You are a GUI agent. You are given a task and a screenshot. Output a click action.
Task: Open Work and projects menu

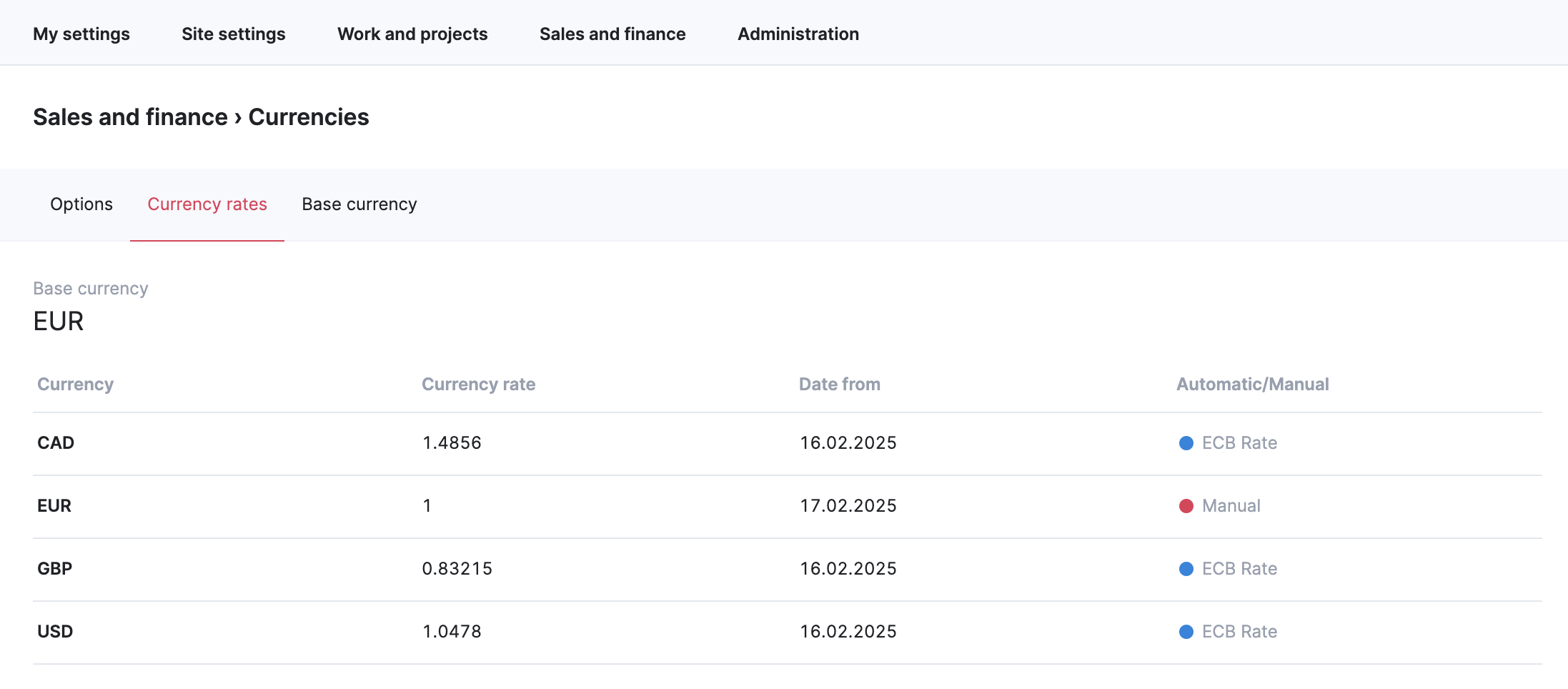click(x=412, y=34)
